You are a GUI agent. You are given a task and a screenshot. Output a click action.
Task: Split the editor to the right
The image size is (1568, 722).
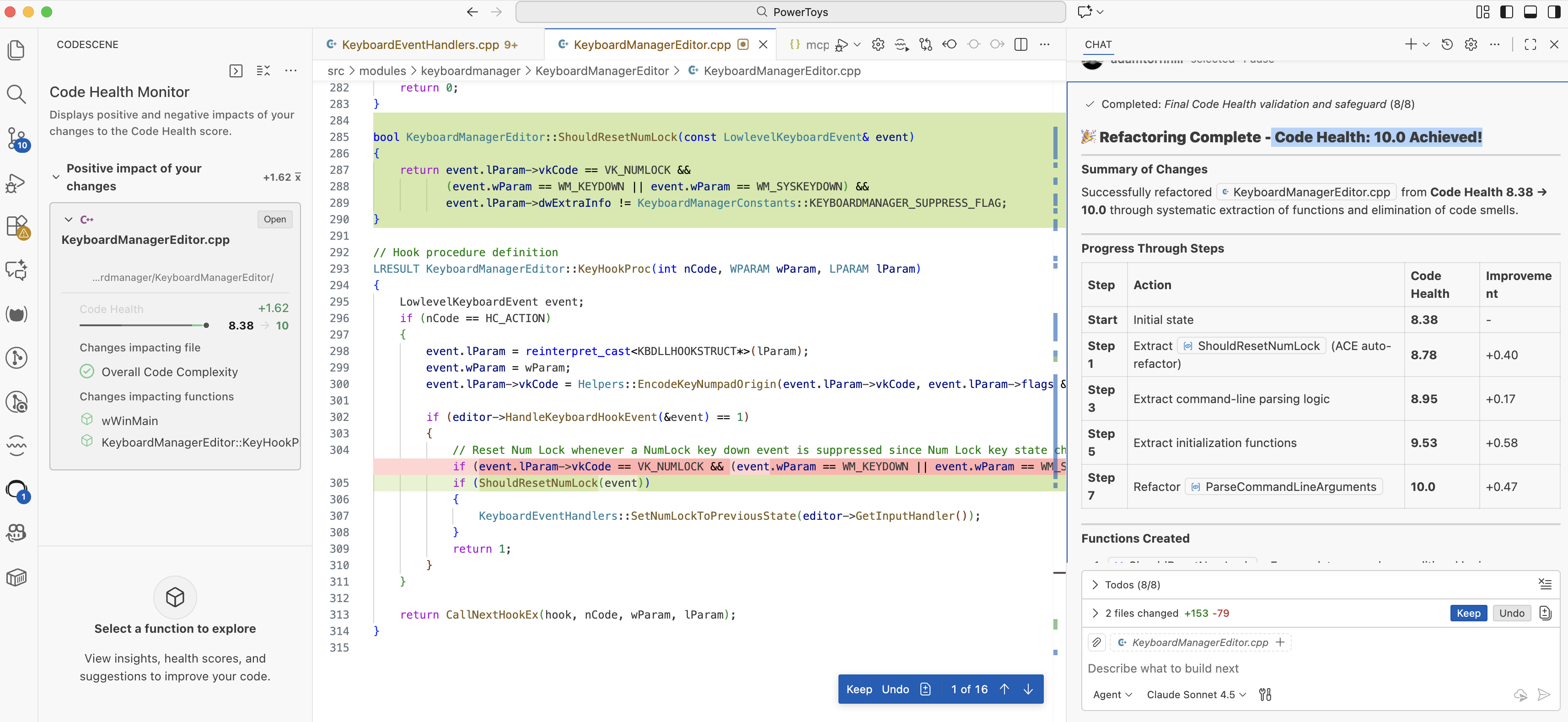1021,44
